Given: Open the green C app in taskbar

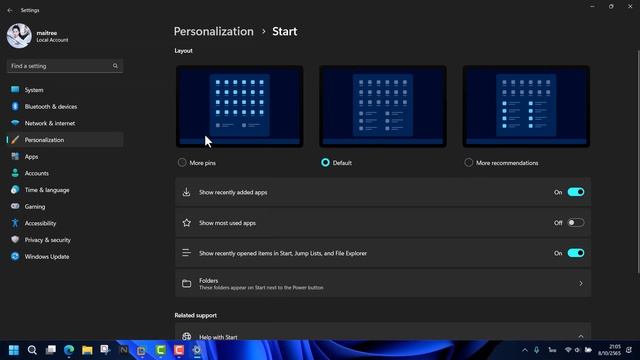Looking at the screenshot, I should coord(160,350).
